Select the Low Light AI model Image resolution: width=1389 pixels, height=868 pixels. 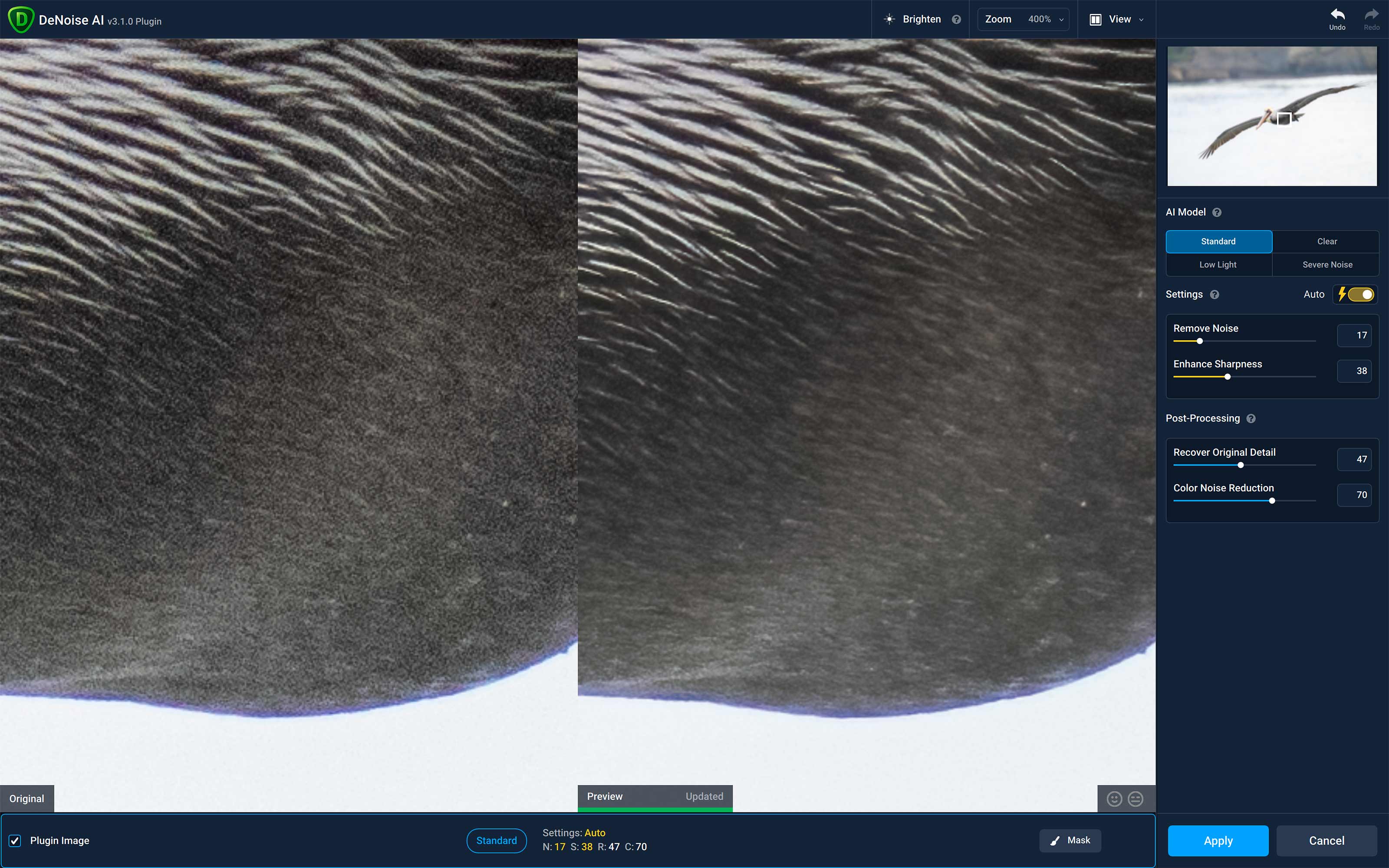click(x=1218, y=265)
